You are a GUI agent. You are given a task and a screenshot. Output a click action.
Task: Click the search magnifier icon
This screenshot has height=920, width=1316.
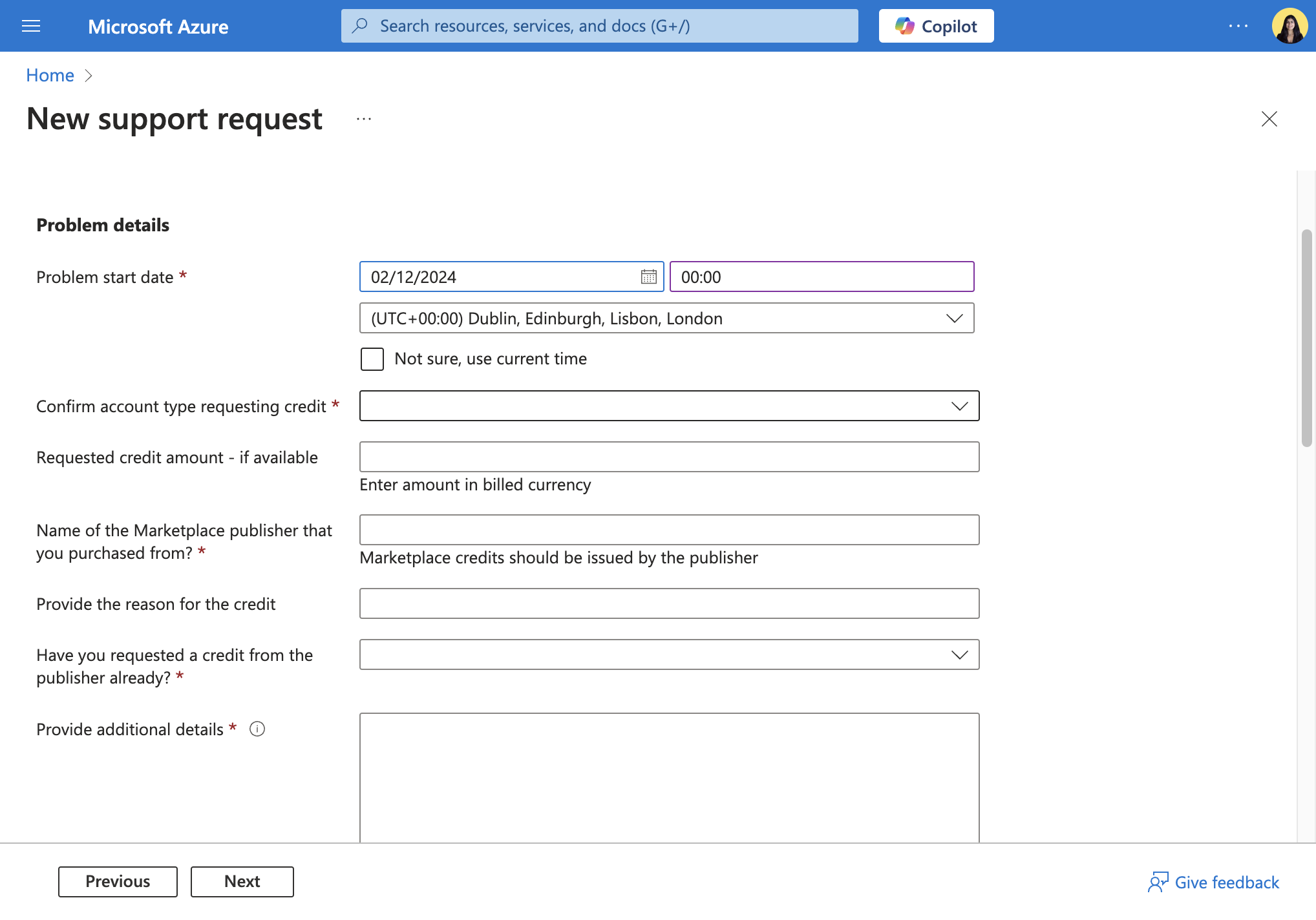[360, 26]
